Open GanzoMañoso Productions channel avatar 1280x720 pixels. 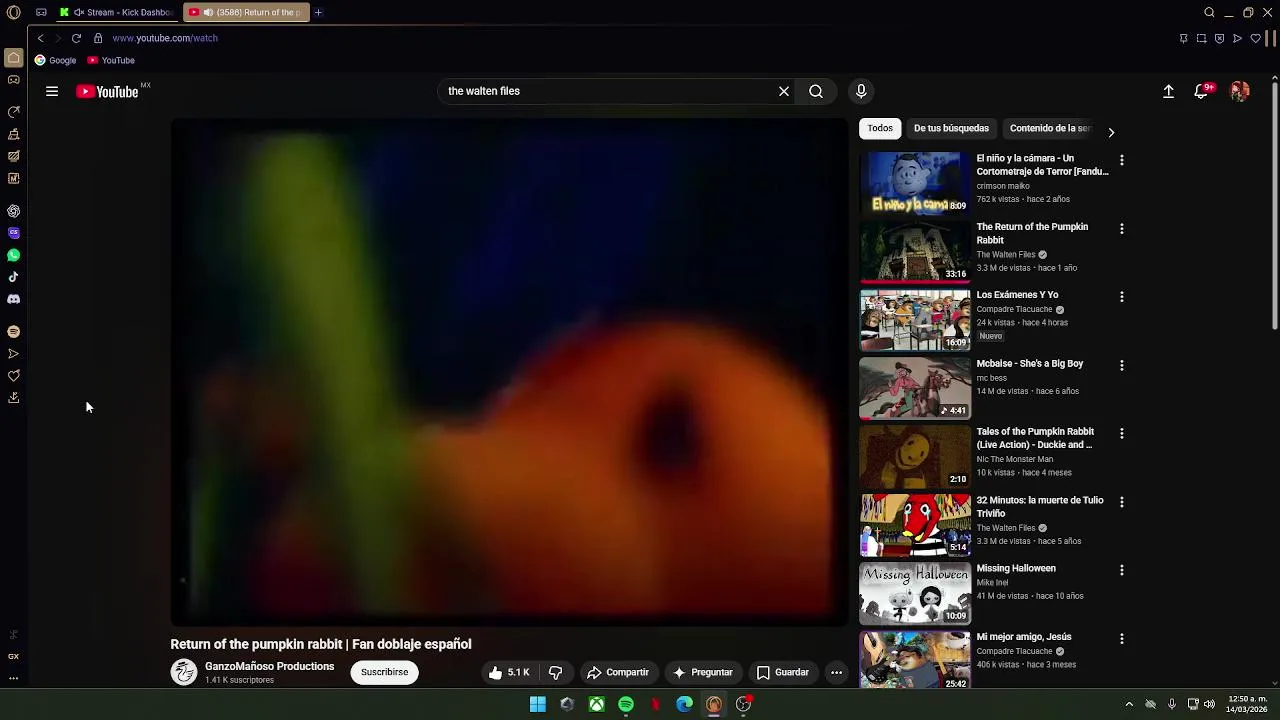click(184, 672)
